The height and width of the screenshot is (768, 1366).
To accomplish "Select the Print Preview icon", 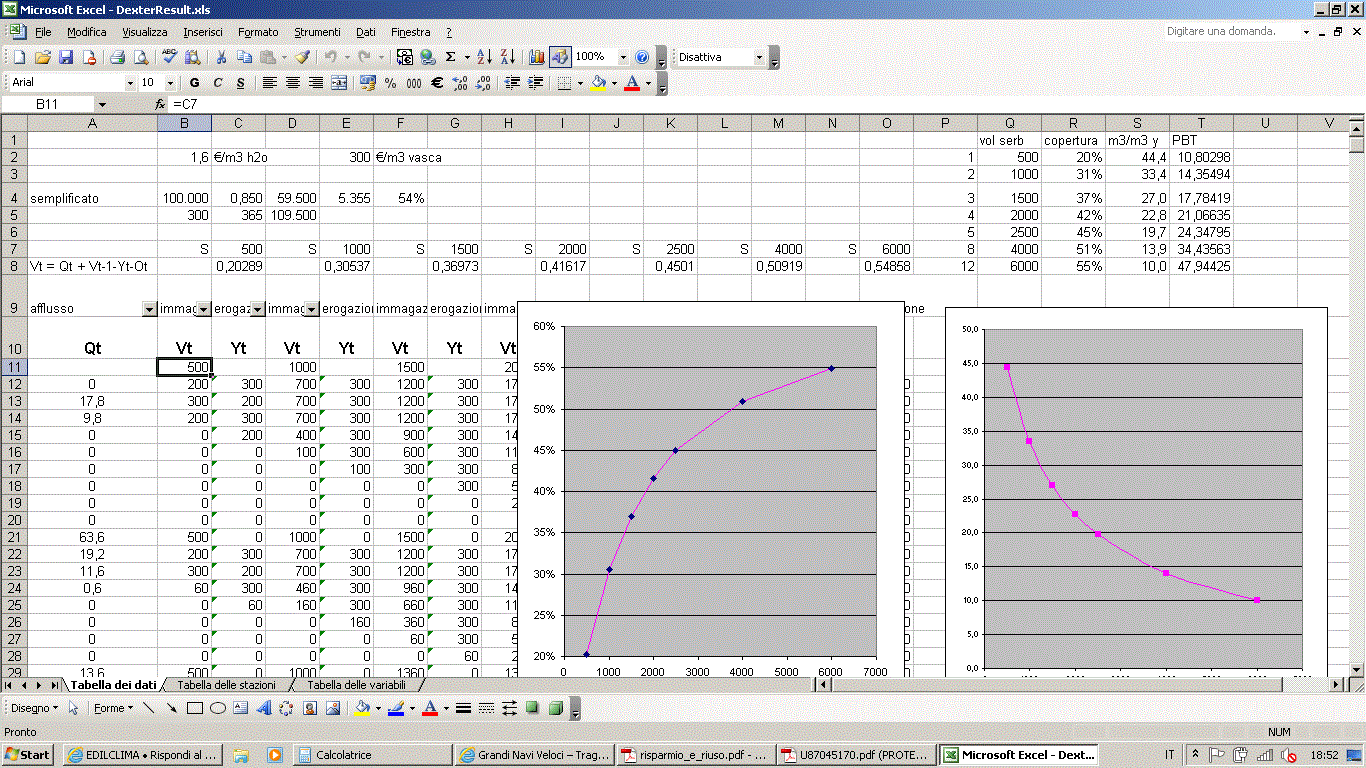I will [x=141, y=57].
